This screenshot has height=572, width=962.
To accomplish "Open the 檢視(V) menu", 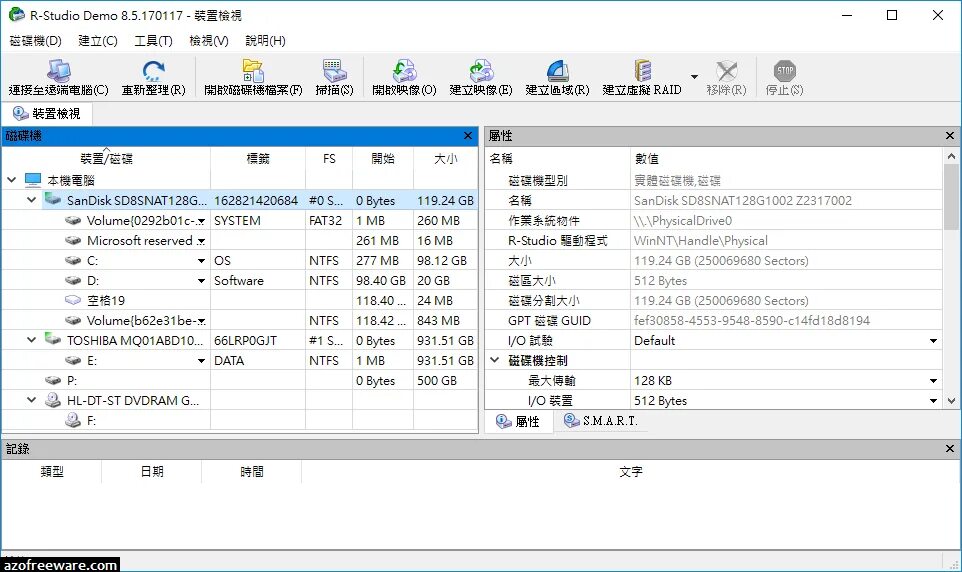I will pyautogui.click(x=209, y=41).
